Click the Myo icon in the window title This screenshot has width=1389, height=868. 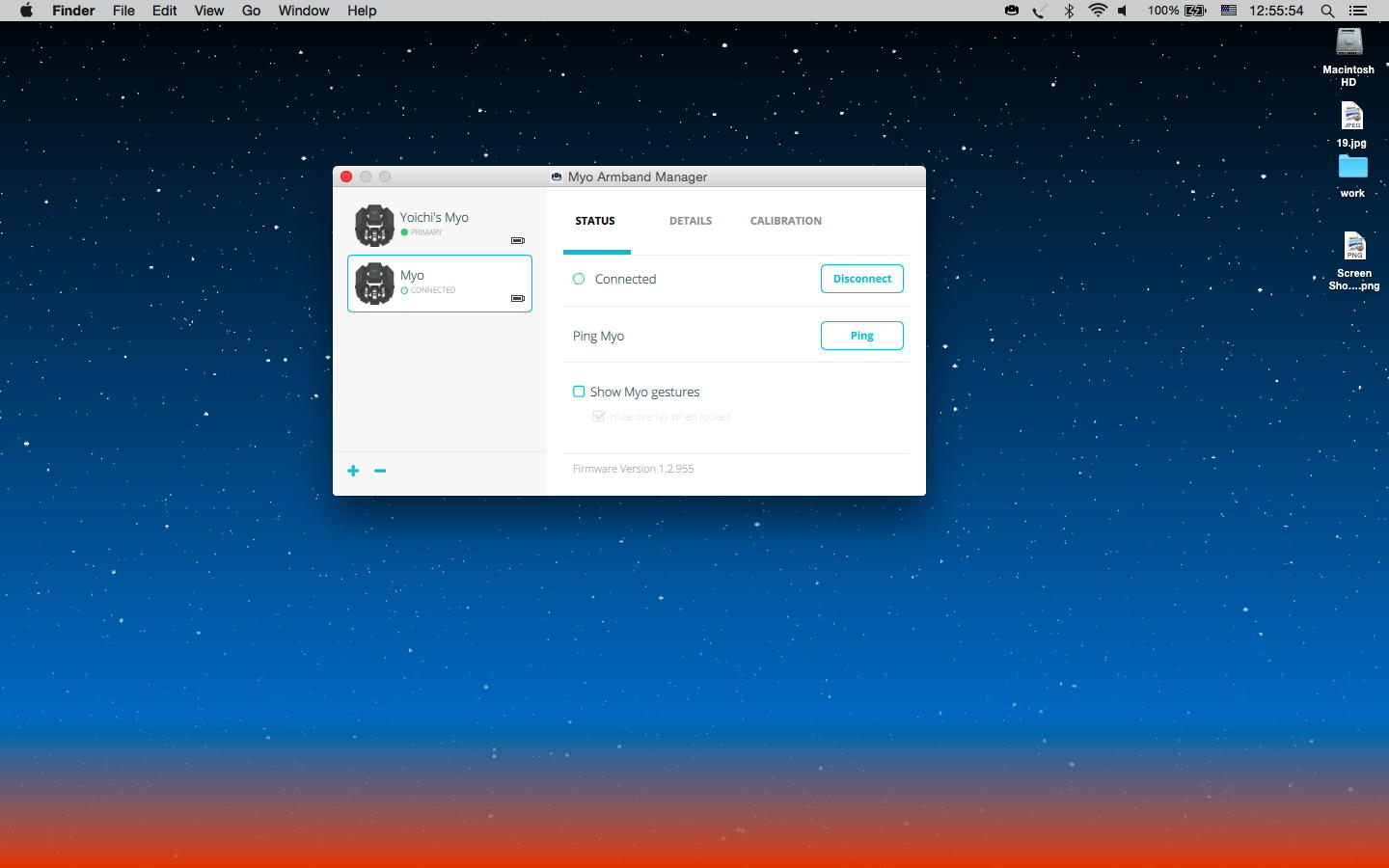tap(557, 176)
